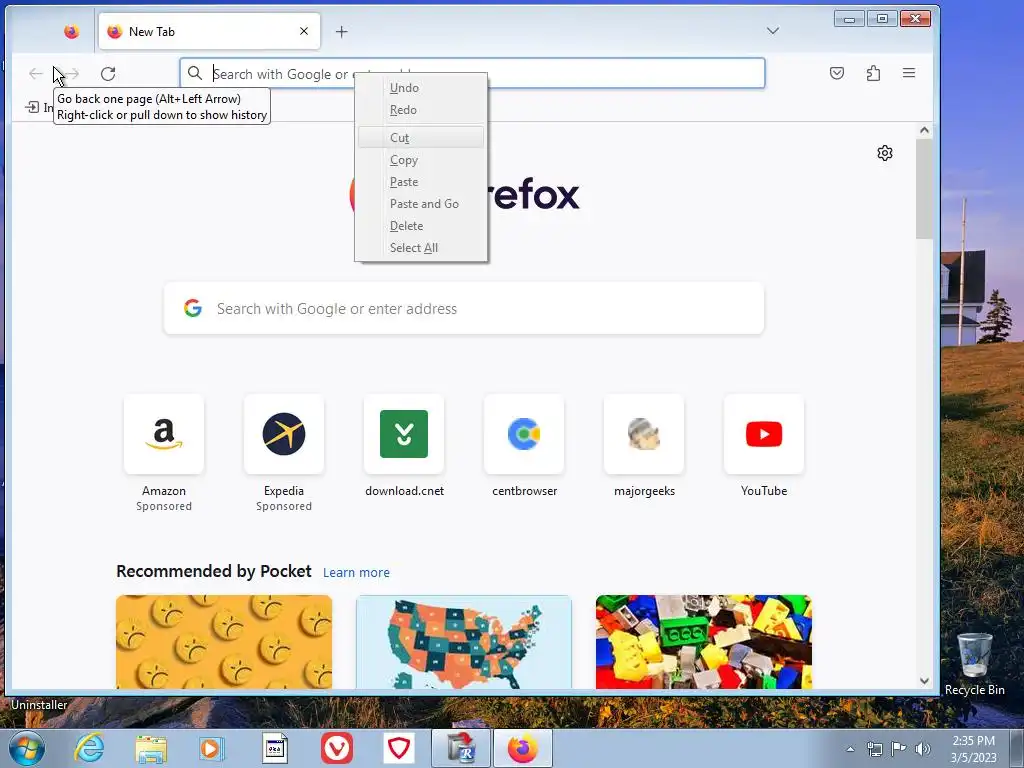Open the Lego bricks Pocket article thumbnail
1024x768 pixels.
(x=703, y=641)
